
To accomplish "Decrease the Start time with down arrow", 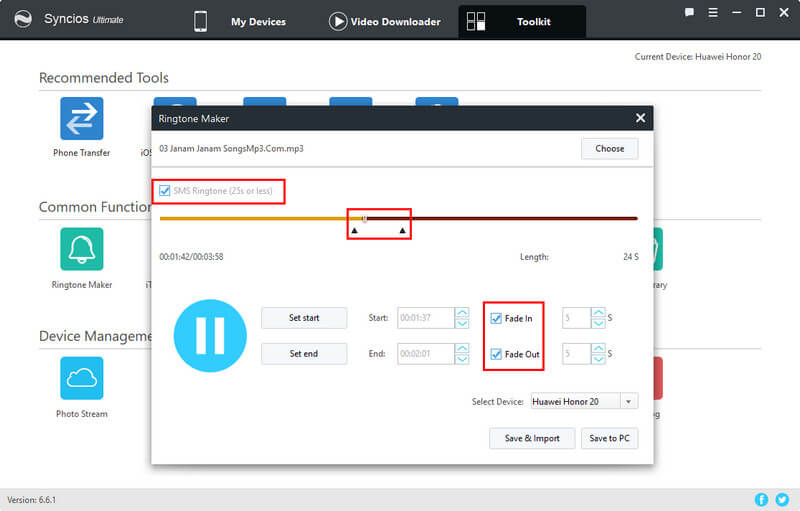I will (x=462, y=323).
